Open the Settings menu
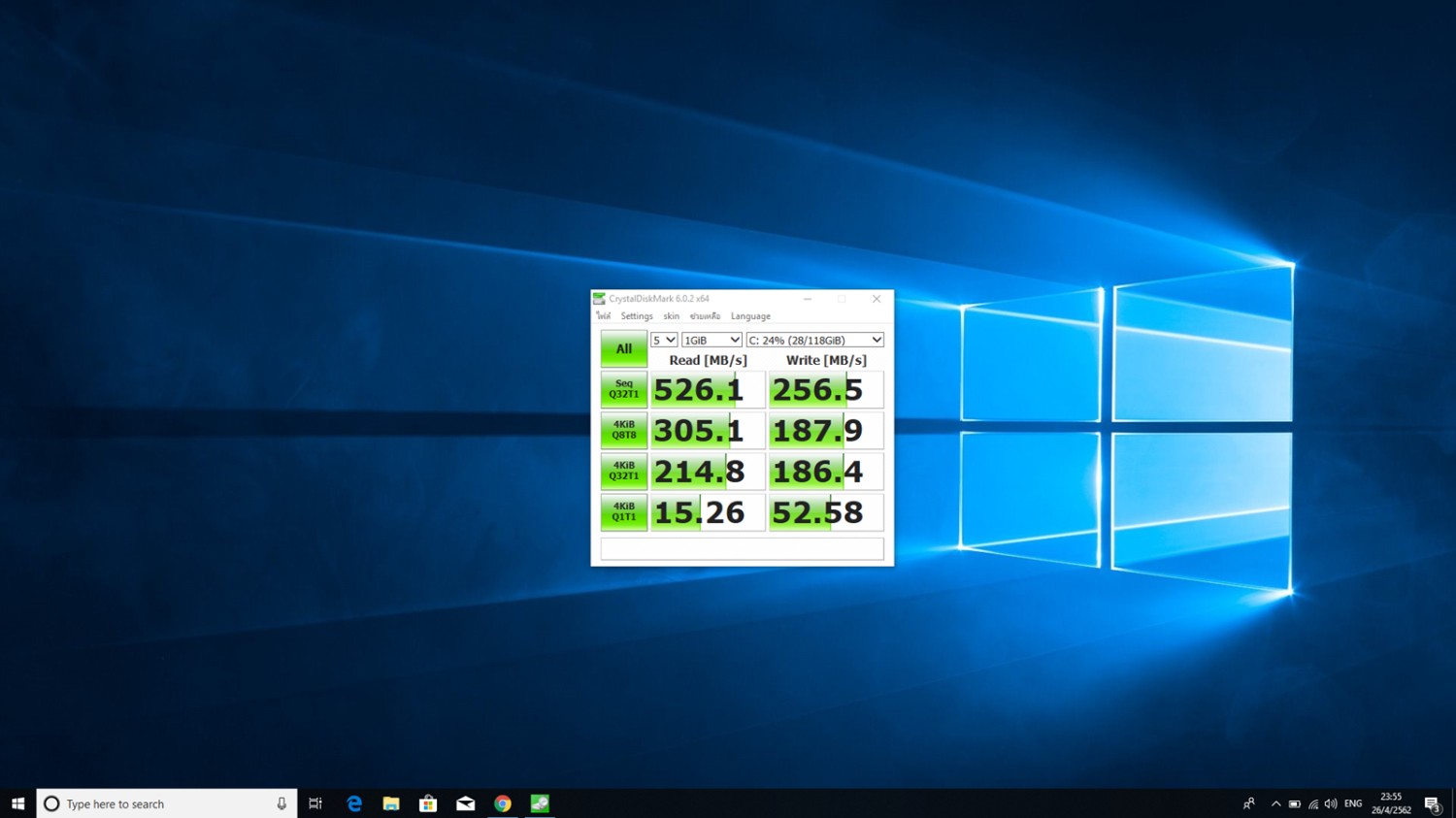Image resolution: width=1456 pixels, height=818 pixels. tap(637, 316)
